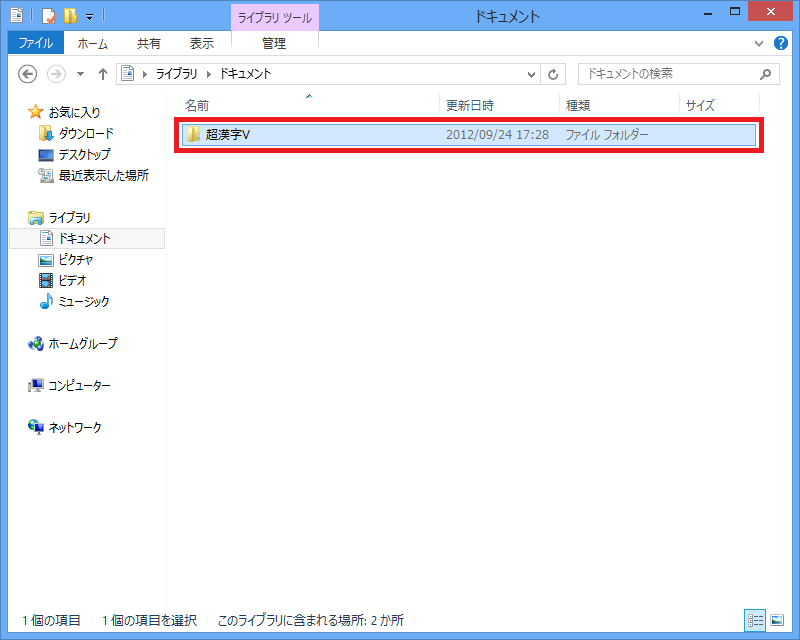Expand the ribbon using the chevron
The image size is (800, 640).
[x=759, y=43]
